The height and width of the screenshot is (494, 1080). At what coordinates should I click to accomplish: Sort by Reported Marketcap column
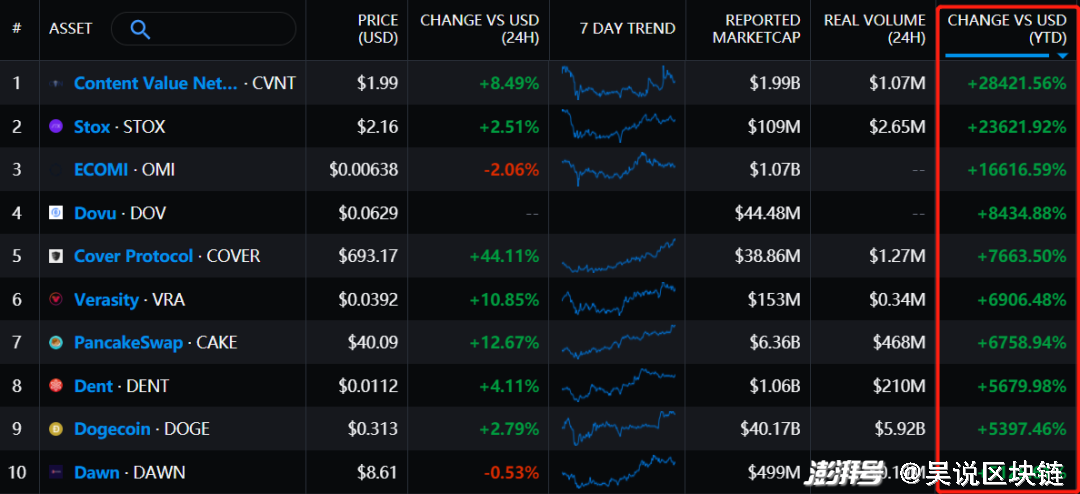coord(756,28)
